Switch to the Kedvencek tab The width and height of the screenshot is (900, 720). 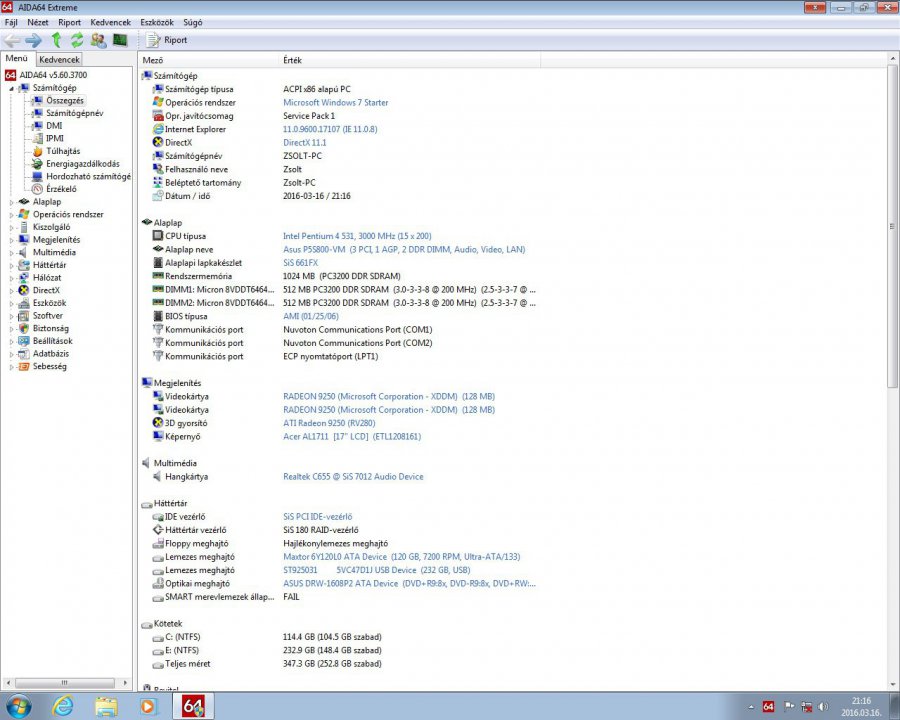point(60,59)
